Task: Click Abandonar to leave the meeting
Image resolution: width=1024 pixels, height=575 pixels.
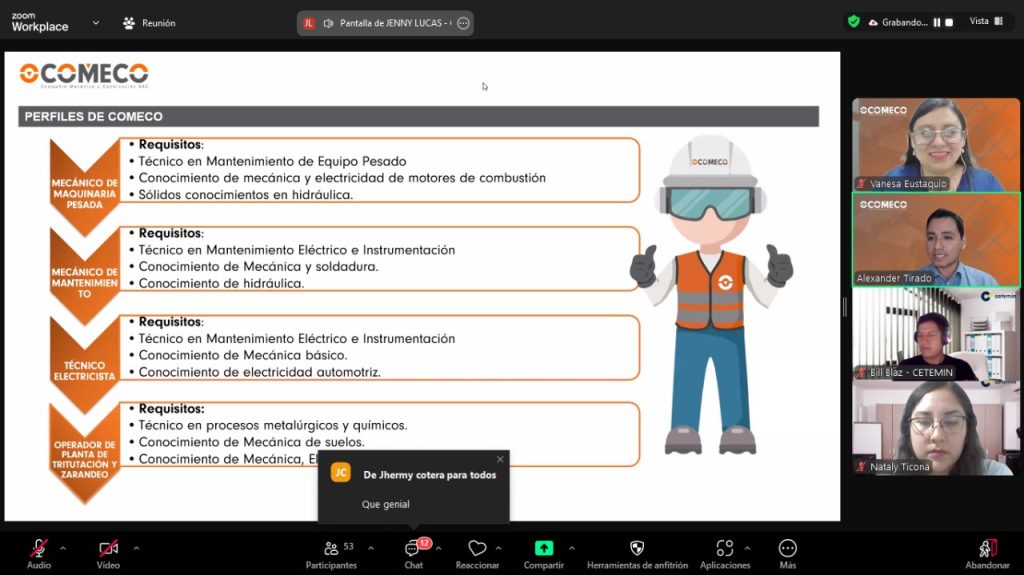Action: [987, 549]
